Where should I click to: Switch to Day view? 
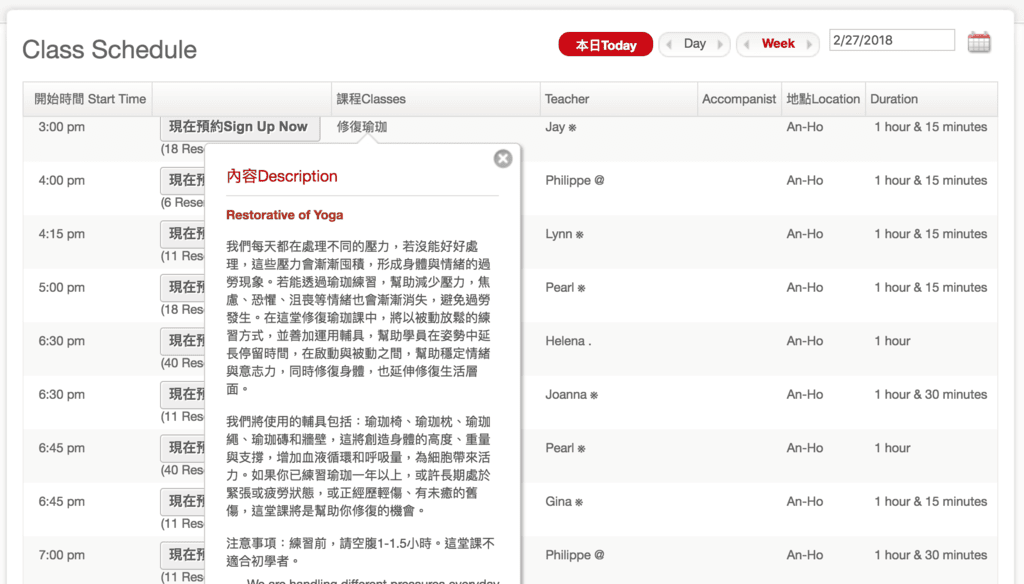(x=694, y=44)
